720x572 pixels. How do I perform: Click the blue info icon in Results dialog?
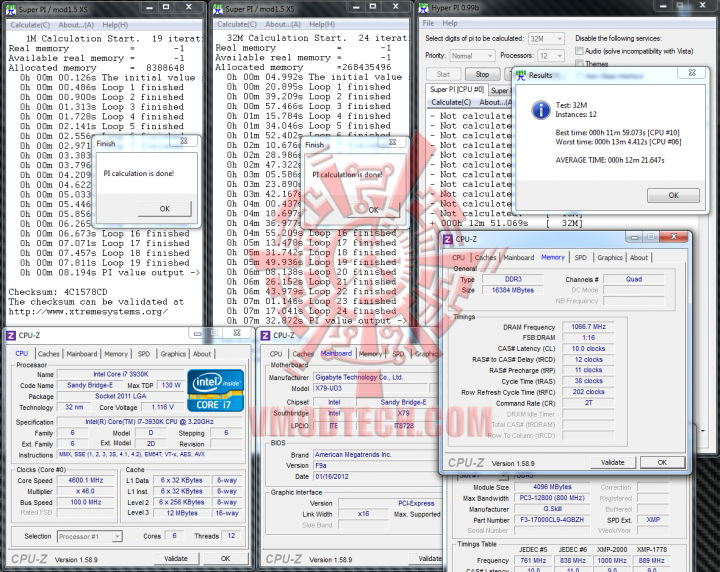pyautogui.click(x=541, y=110)
